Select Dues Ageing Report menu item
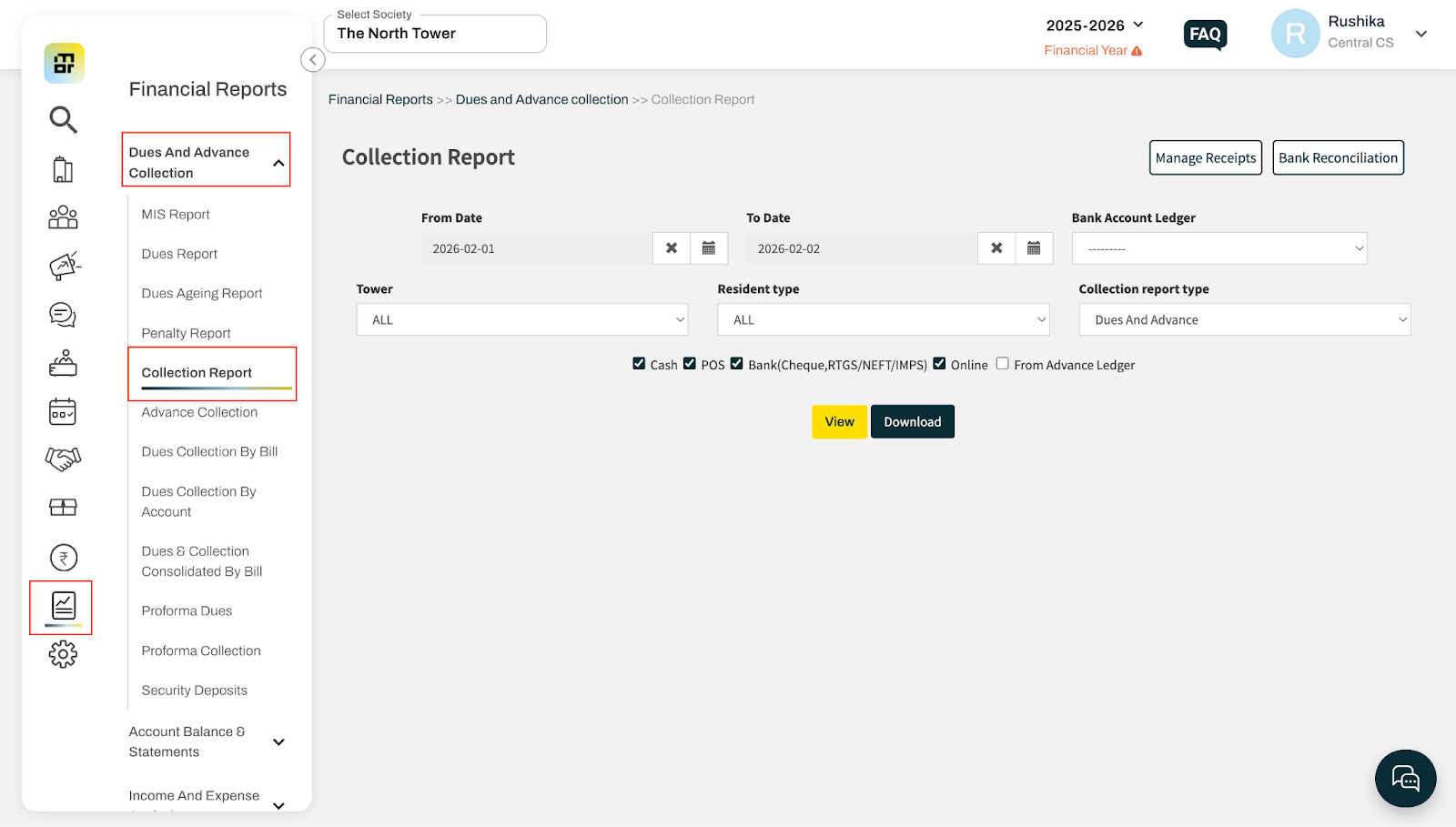Viewport: 1456px width, 827px height. [x=202, y=293]
